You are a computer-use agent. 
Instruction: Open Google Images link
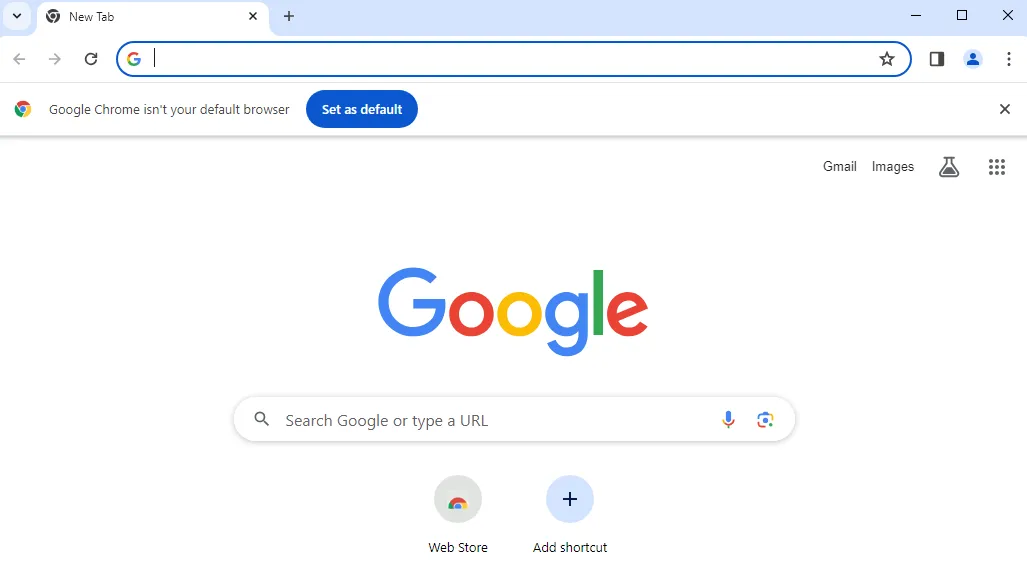pyautogui.click(x=893, y=166)
